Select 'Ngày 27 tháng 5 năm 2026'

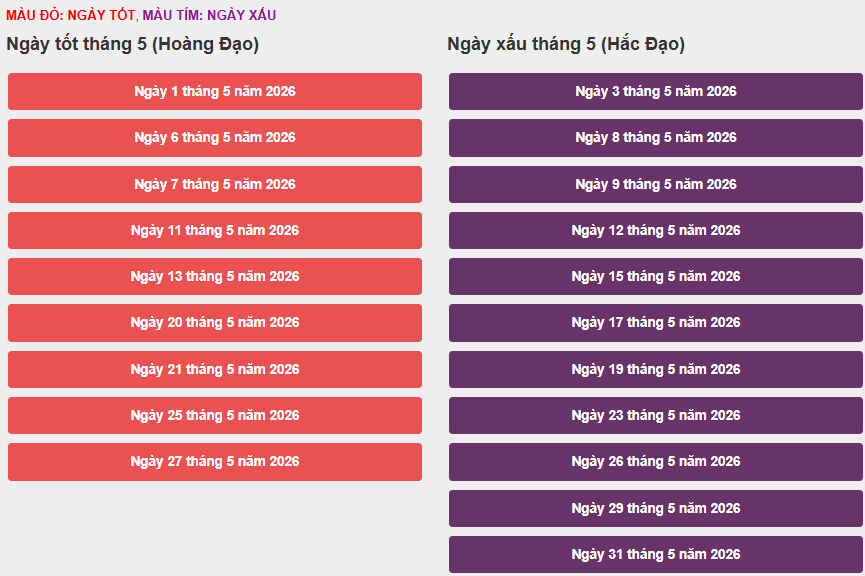pyautogui.click(x=215, y=461)
